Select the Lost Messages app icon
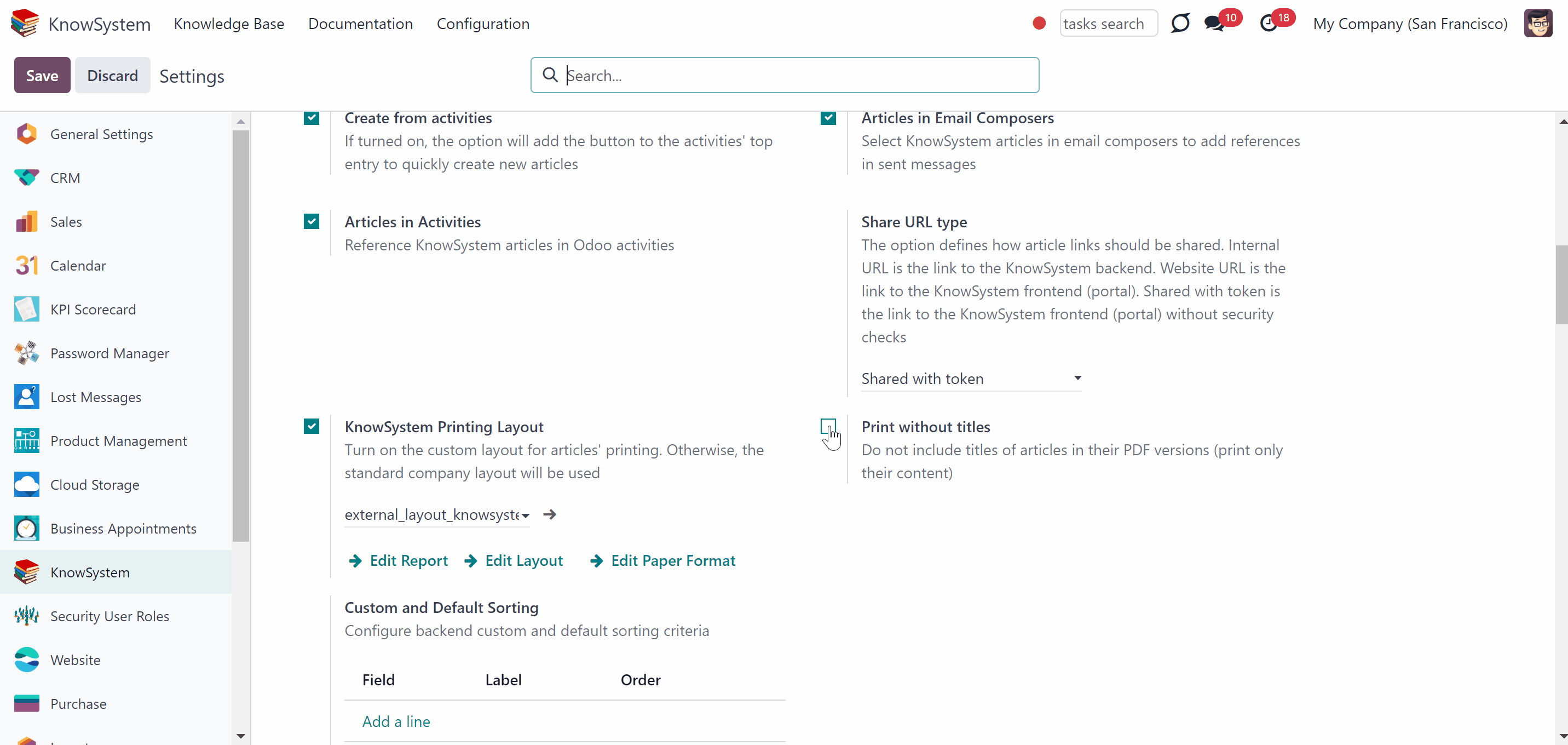The image size is (1568, 745). 27,397
